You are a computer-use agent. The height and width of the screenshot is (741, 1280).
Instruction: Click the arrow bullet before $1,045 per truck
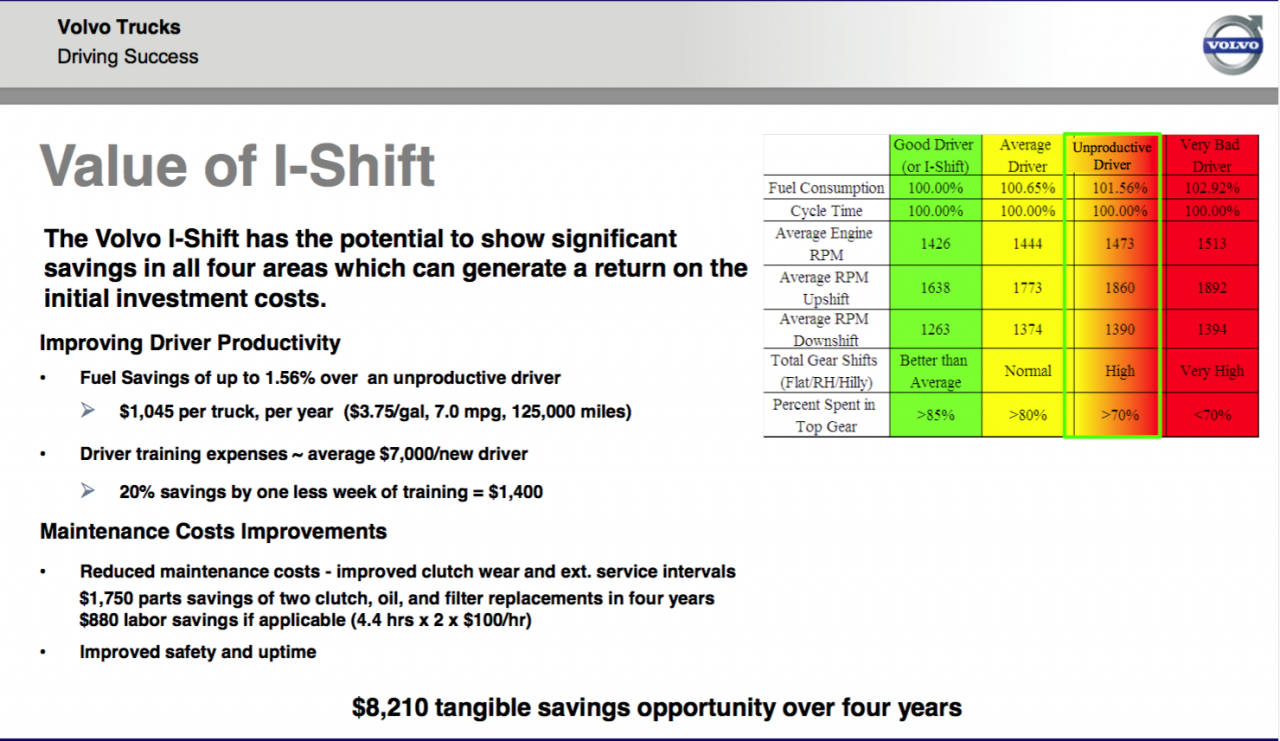click(88, 411)
